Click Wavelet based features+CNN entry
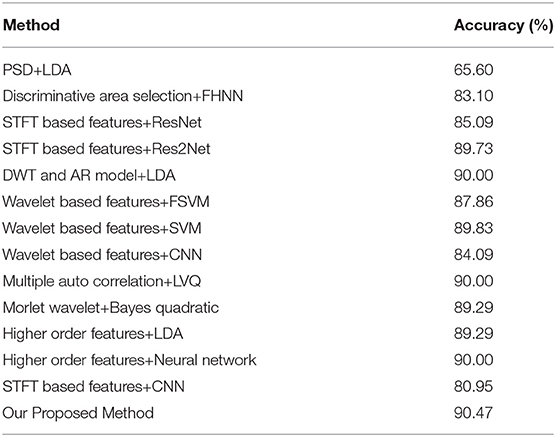Screen dimensions: 556x437 click(102, 255)
